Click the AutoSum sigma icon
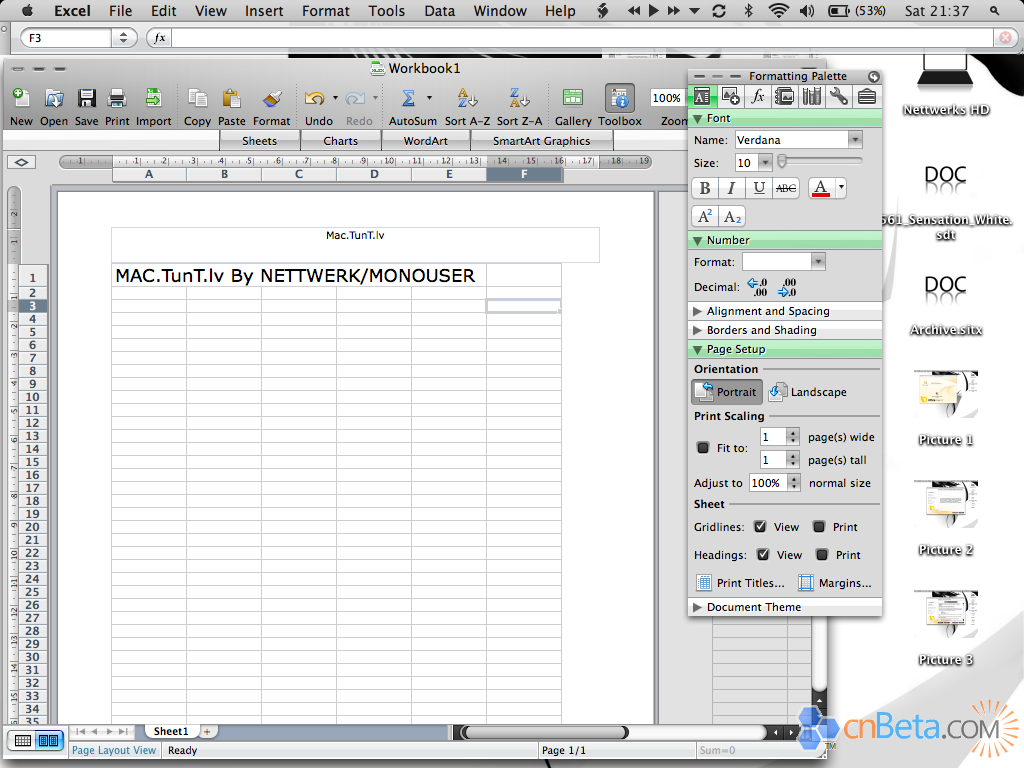 (x=408, y=98)
